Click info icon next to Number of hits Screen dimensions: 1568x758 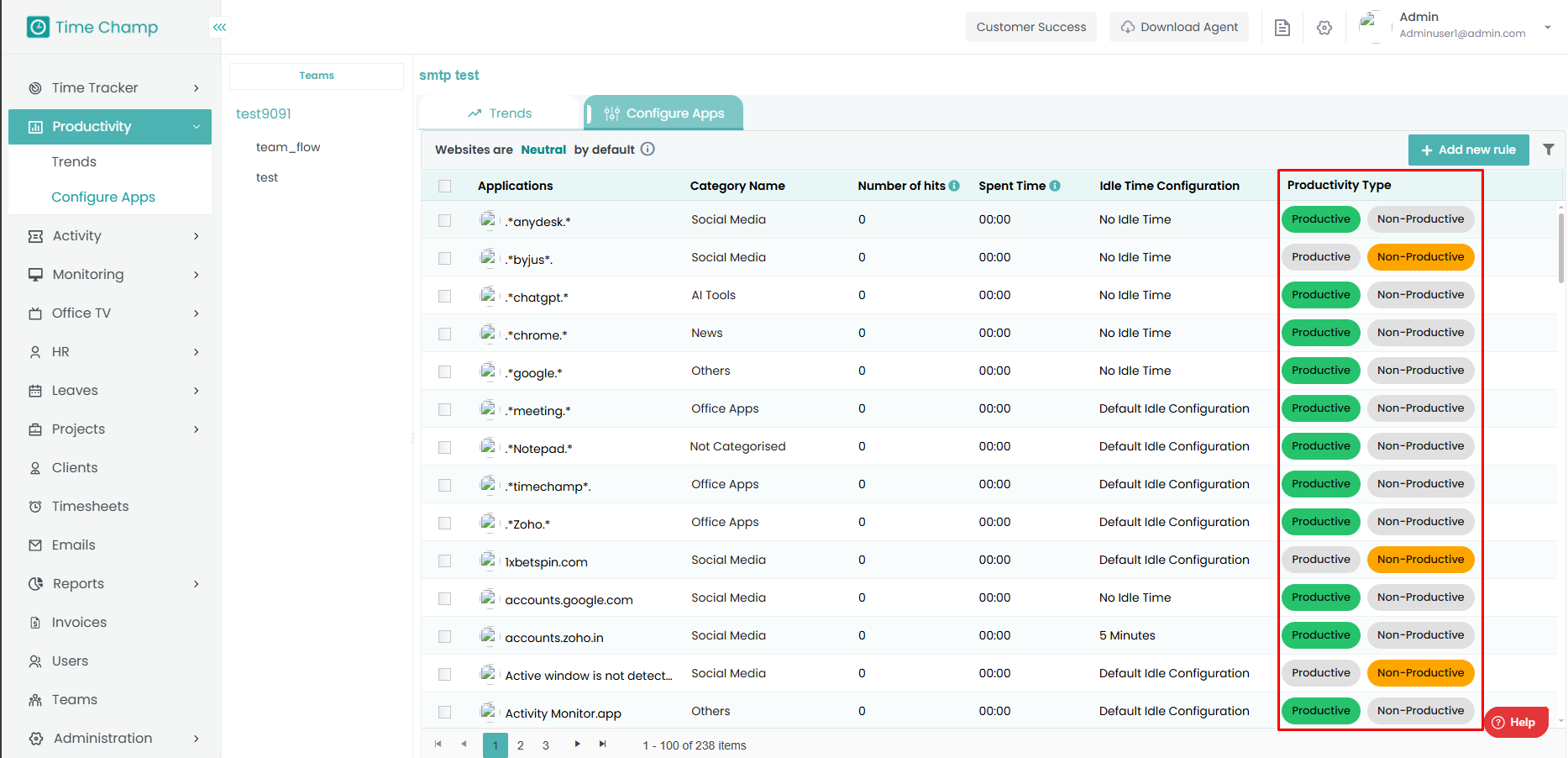click(x=954, y=186)
